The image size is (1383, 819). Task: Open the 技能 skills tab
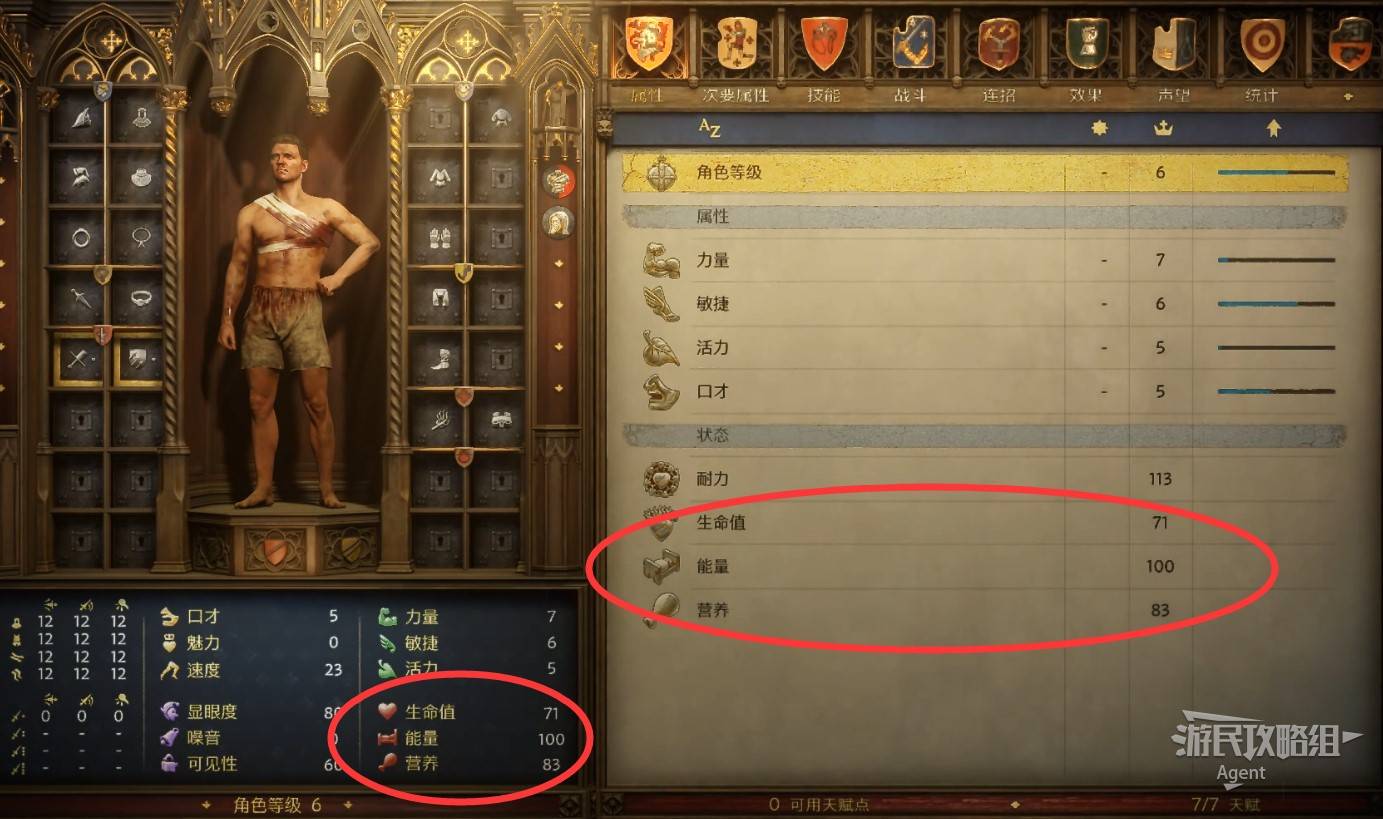coord(823,57)
